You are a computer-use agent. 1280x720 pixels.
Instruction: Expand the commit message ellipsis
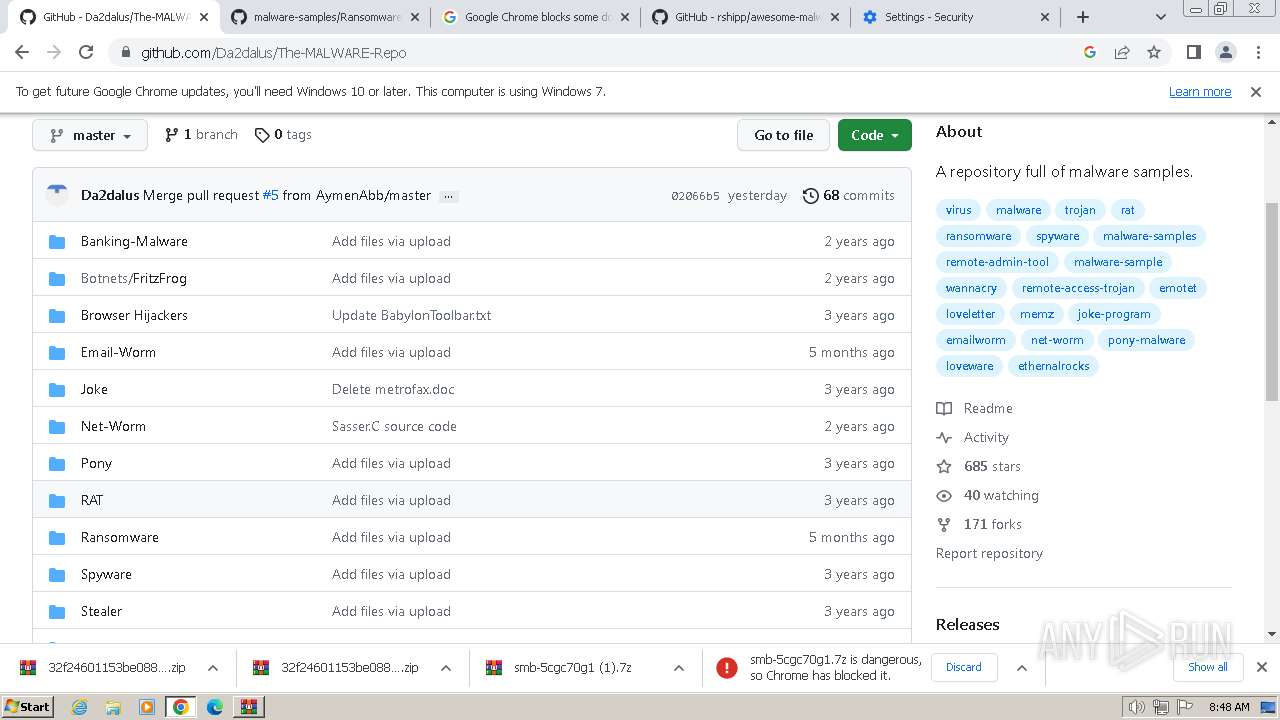pyautogui.click(x=449, y=196)
